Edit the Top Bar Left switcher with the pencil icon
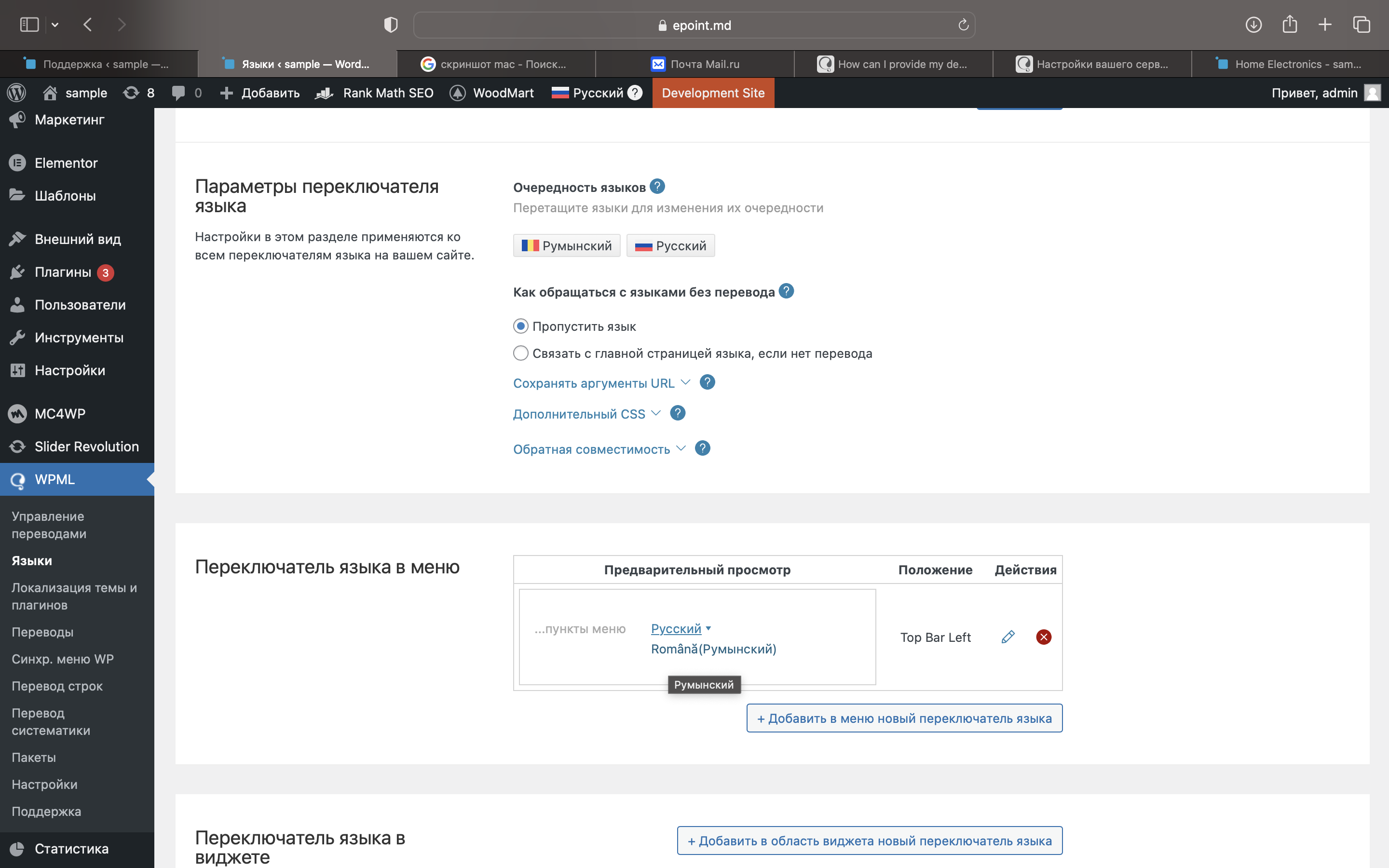 [x=1008, y=637]
